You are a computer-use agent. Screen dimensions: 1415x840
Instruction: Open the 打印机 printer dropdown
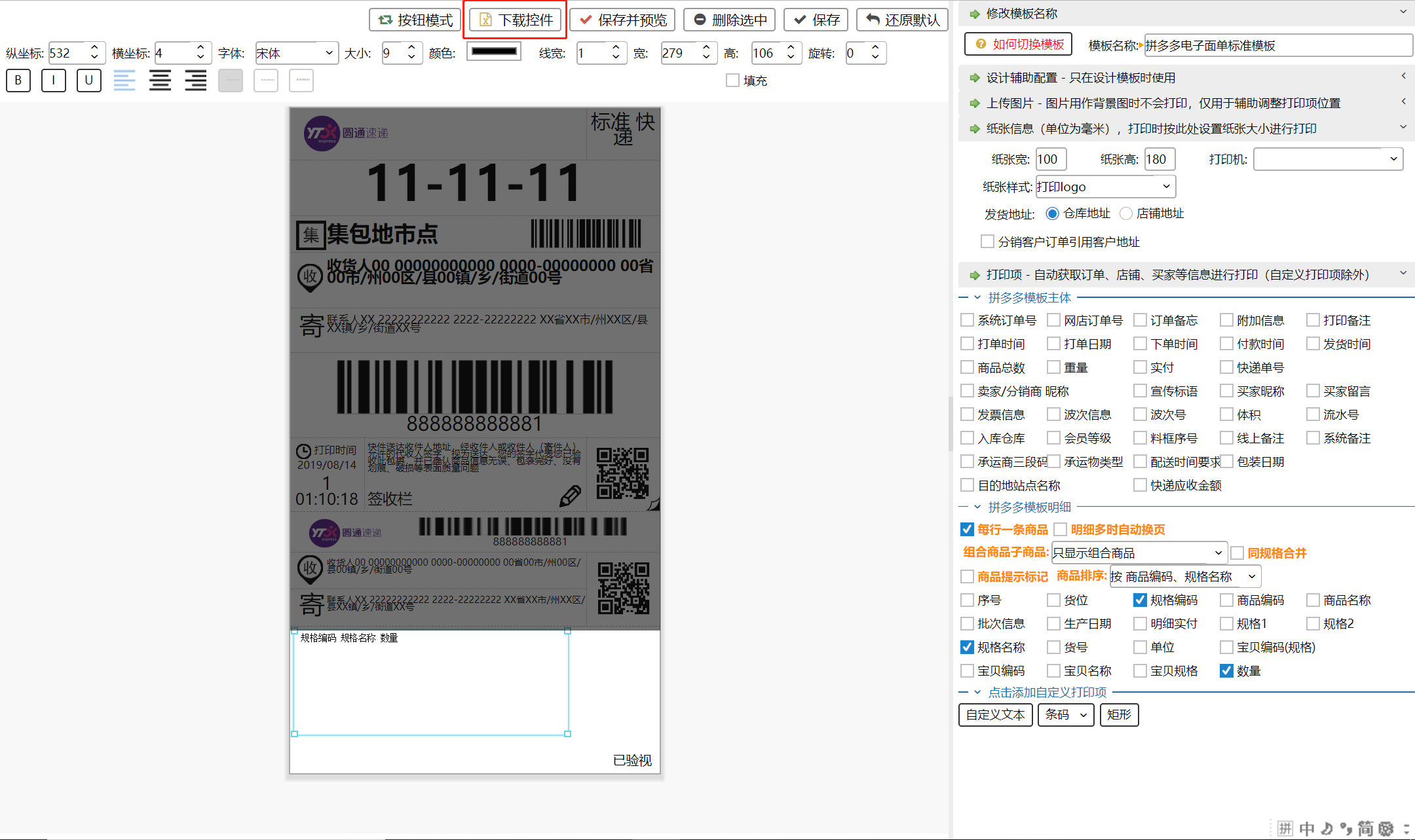coord(1328,159)
